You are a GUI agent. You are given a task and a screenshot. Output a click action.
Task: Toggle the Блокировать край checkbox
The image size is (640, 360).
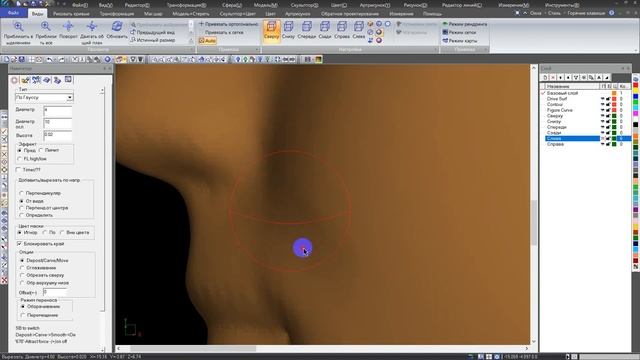pos(19,244)
